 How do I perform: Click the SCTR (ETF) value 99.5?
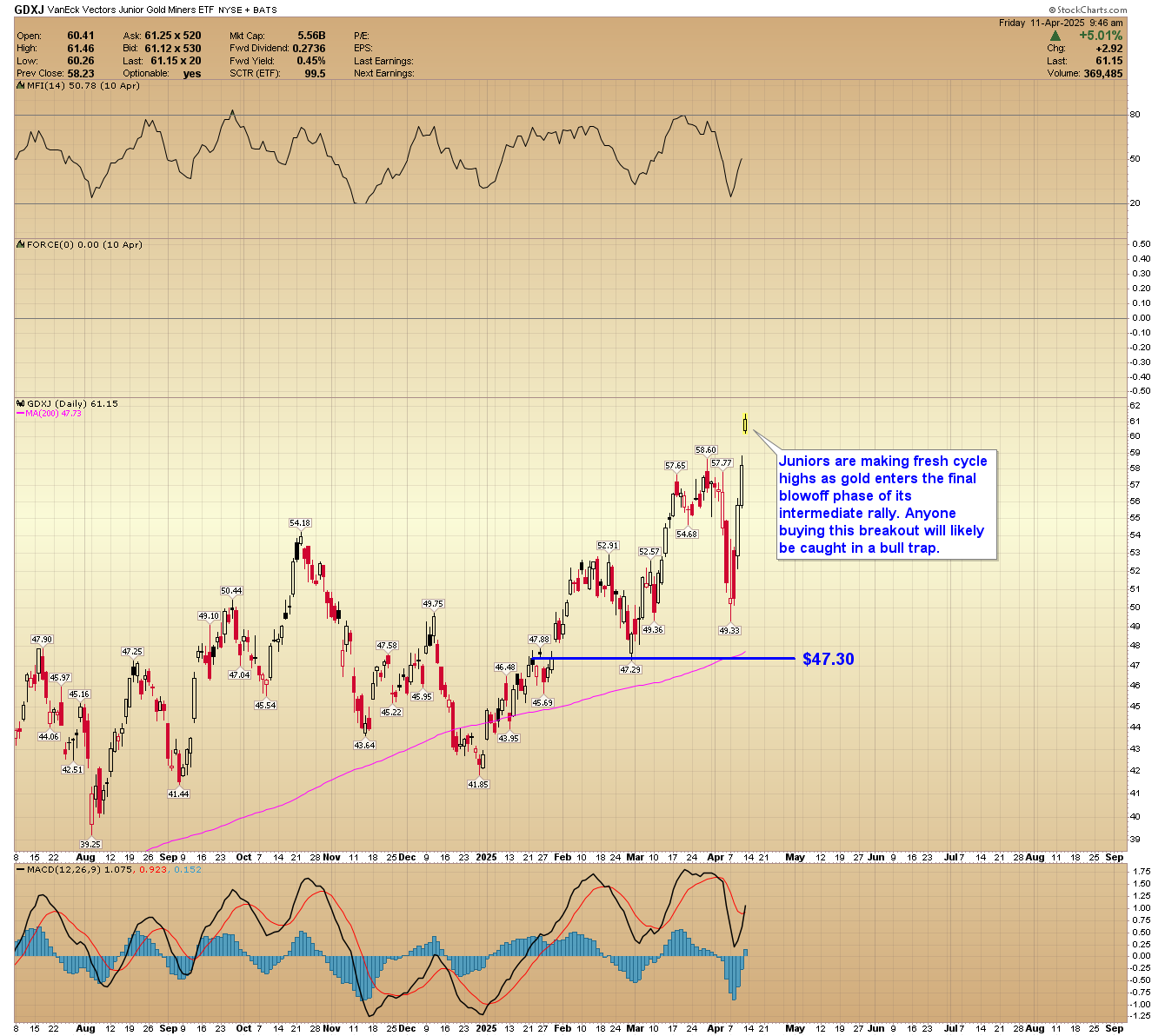tap(316, 74)
